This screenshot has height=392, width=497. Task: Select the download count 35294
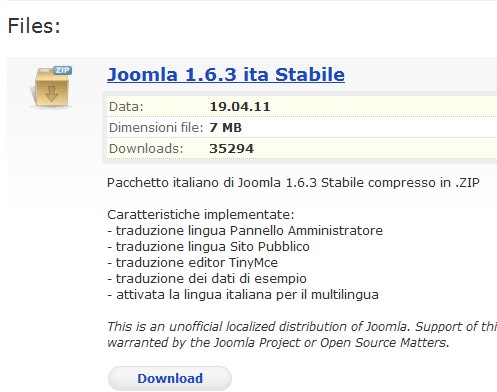click(x=231, y=149)
